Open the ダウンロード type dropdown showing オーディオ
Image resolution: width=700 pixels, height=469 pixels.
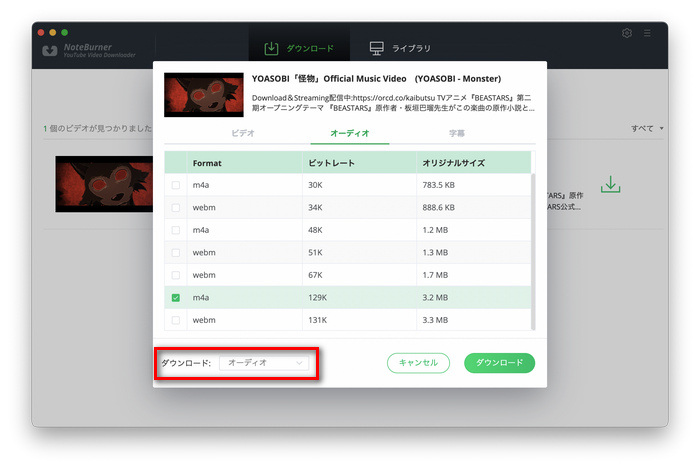(x=264, y=363)
